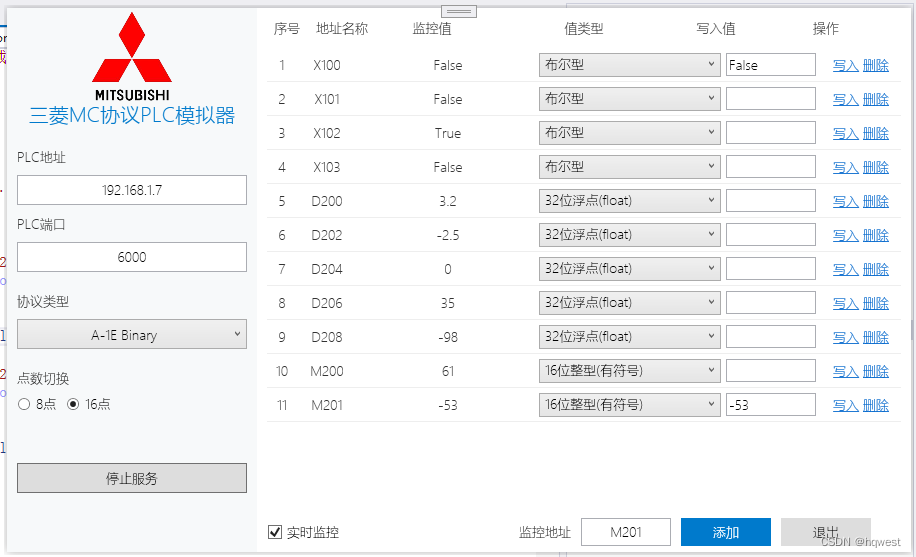Click the drag handle at top of window
Screen dimensions: 916x557
[x=459, y=11]
